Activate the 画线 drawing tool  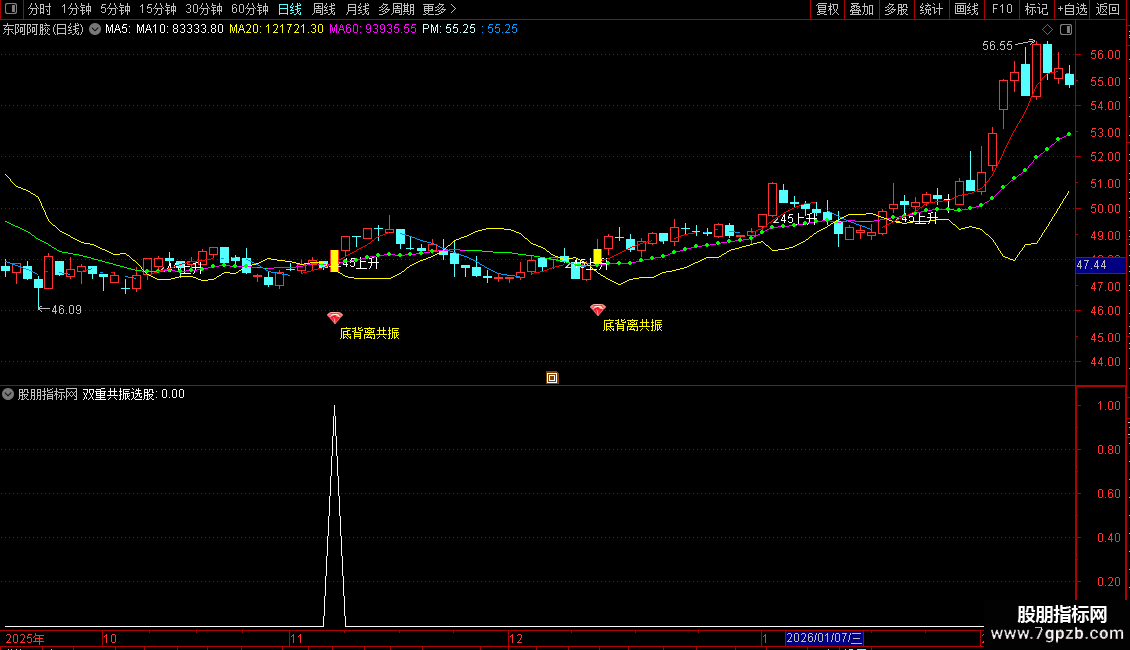click(x=966, y=9)
